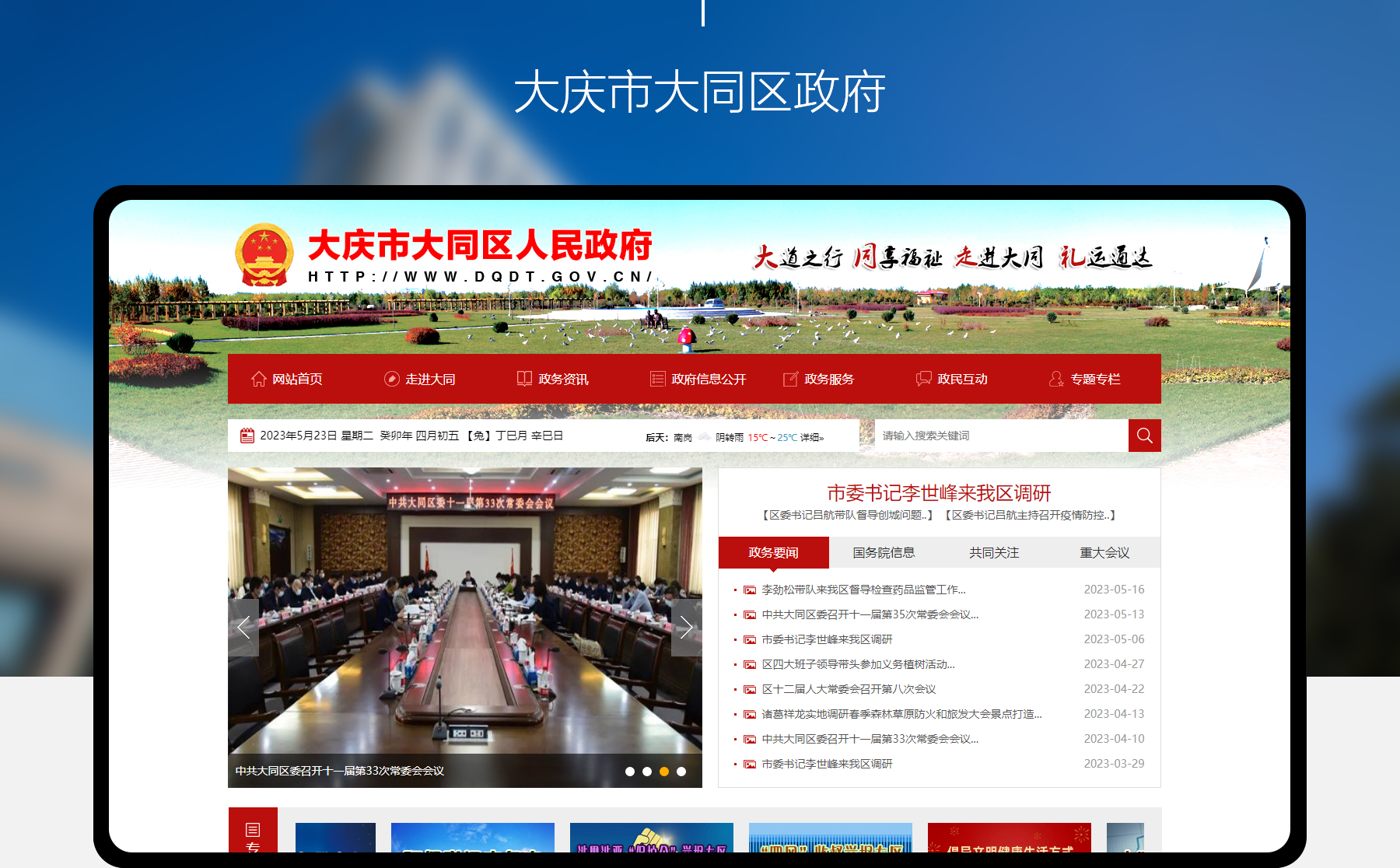The image size is (1400, 868).
Task: Select the last carousel dot indicator
Action: pos(681,772)
